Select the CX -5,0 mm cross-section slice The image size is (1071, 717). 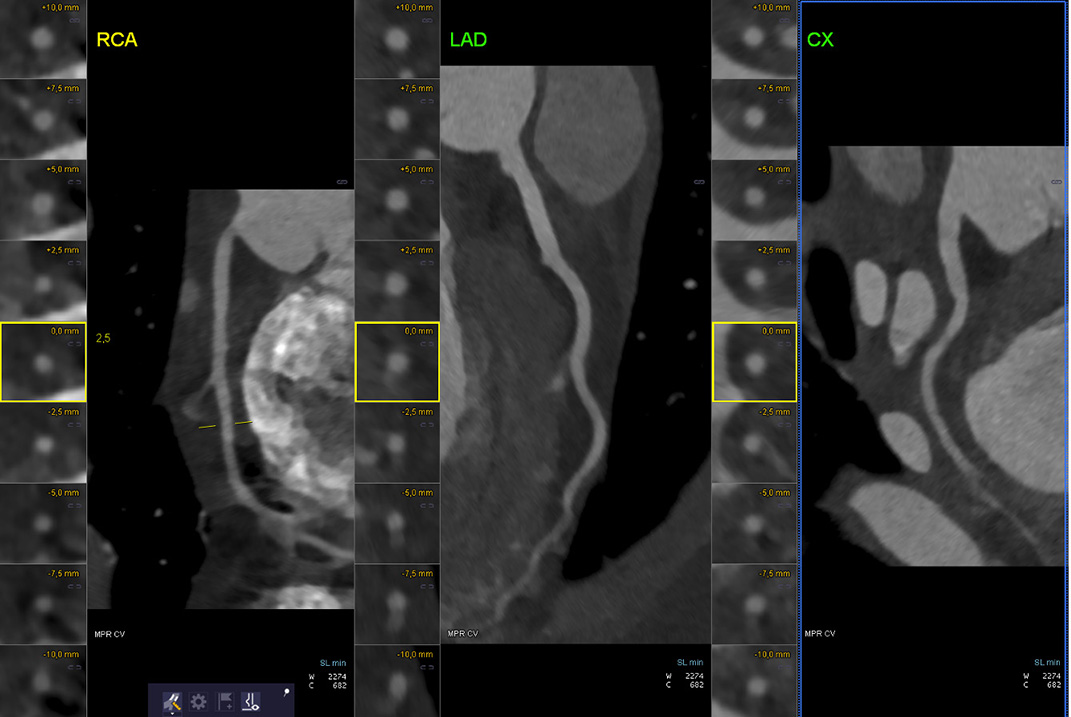tap(754, 524)
